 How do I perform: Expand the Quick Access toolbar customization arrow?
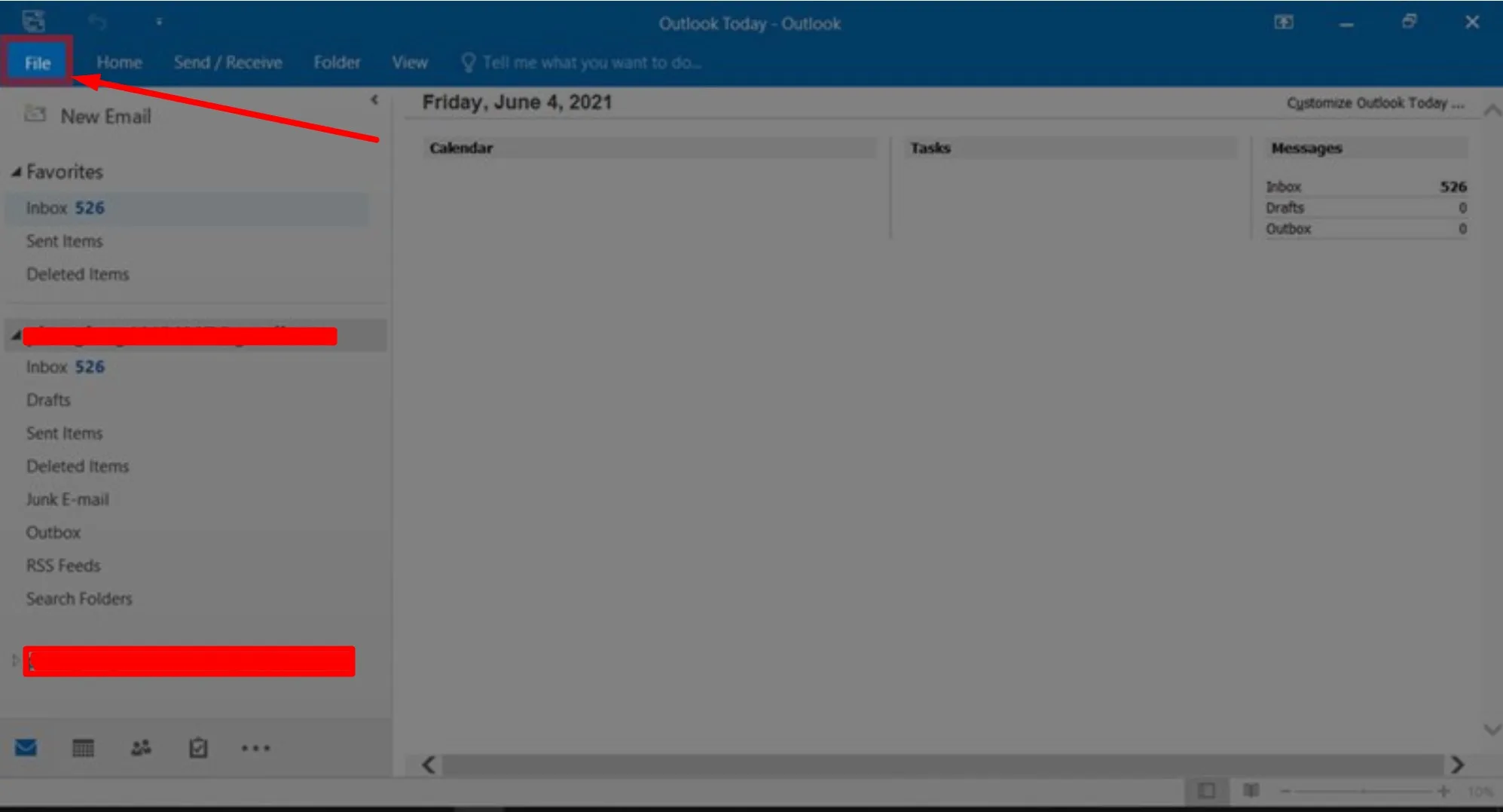pos(159,22)
